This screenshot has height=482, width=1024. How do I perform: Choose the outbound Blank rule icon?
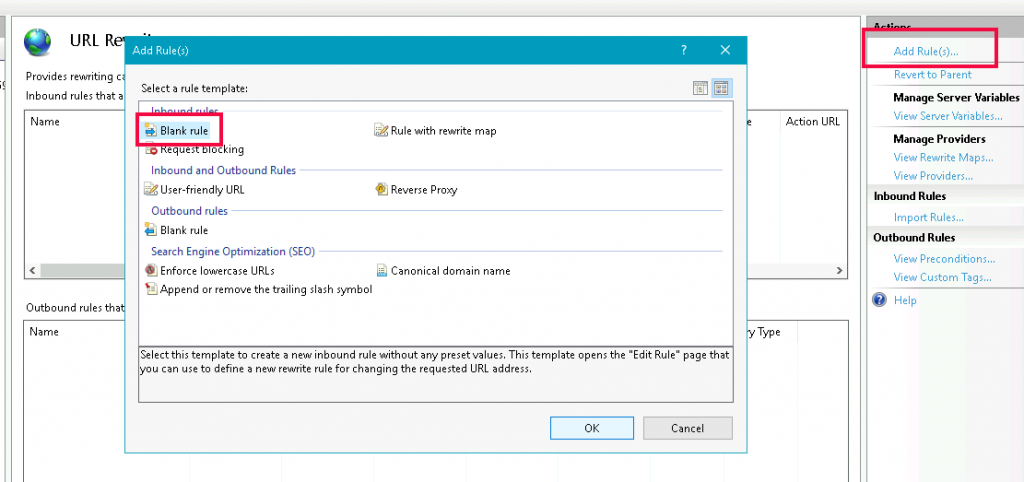pos(151,230)
